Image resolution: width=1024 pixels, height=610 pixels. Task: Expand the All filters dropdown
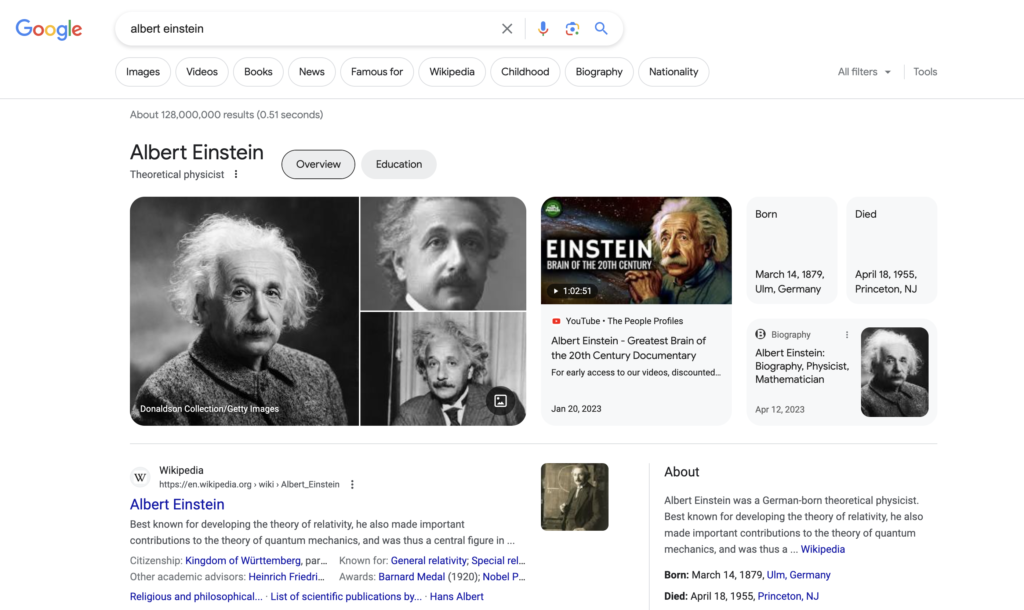click(864, 72)
